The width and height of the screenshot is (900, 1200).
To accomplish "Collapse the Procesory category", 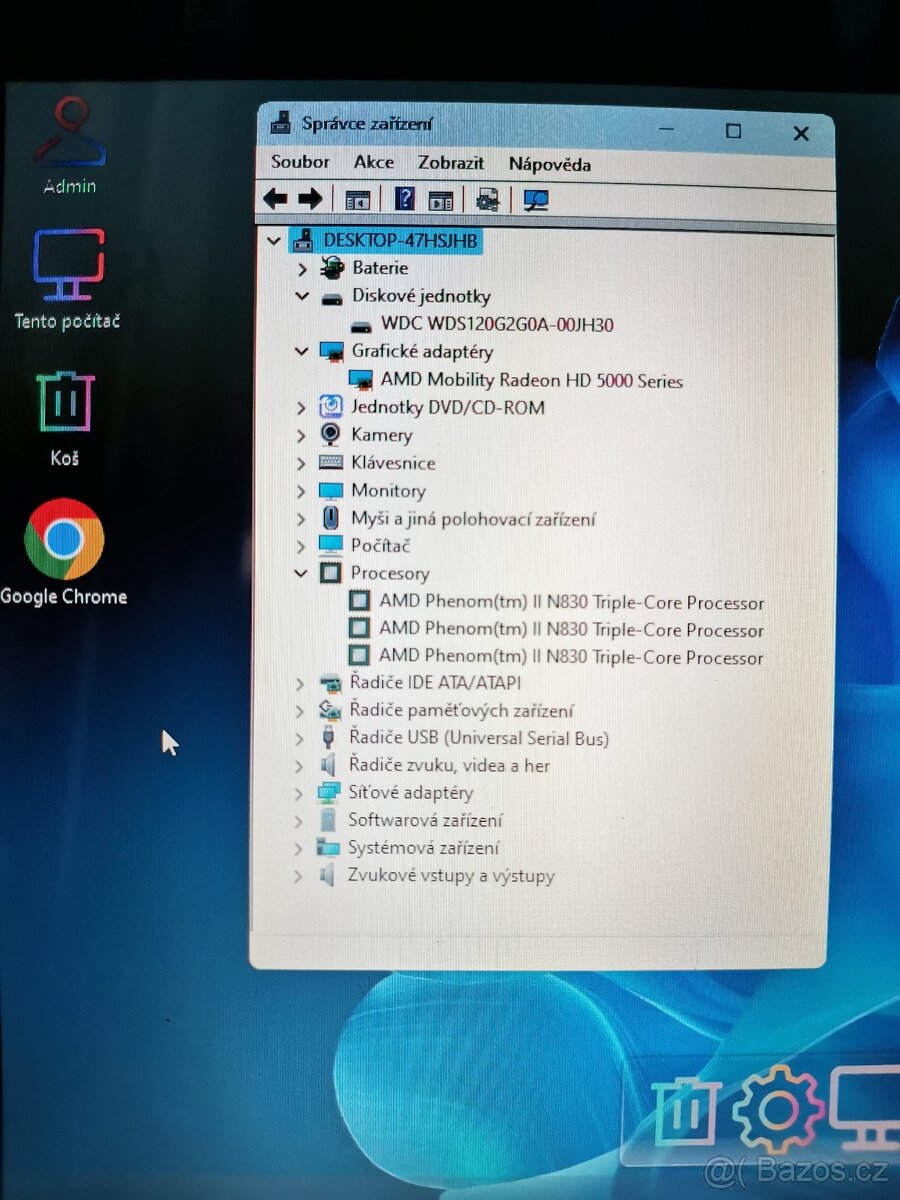I will tap(300, 573).
